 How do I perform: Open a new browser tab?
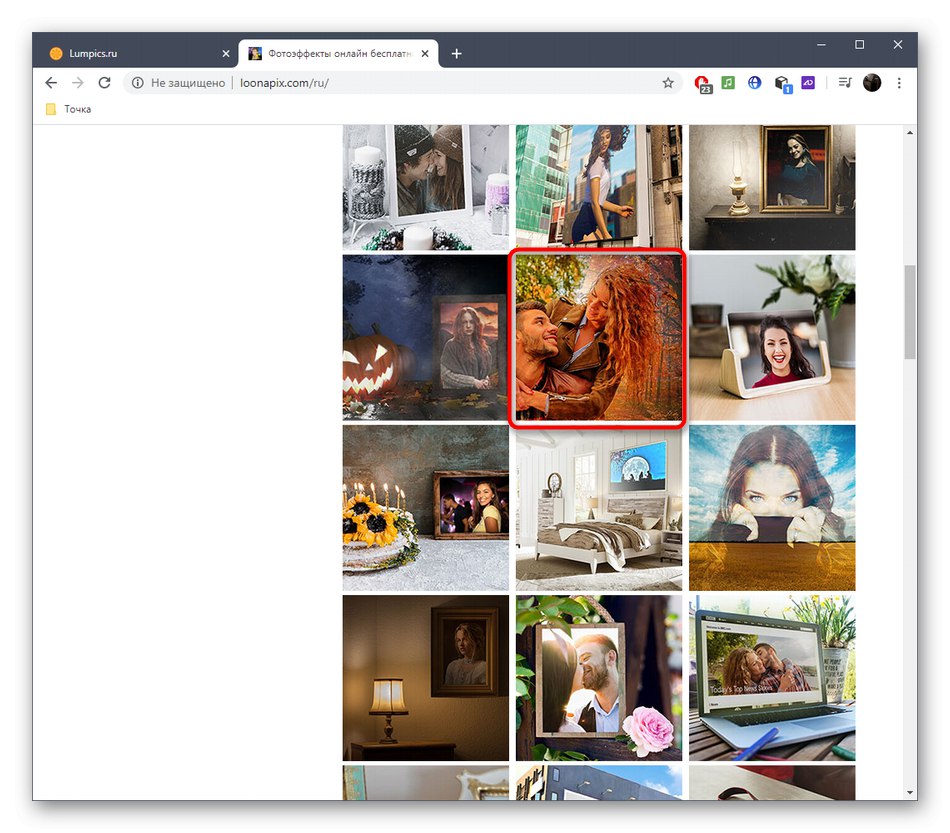click(457, 54)
